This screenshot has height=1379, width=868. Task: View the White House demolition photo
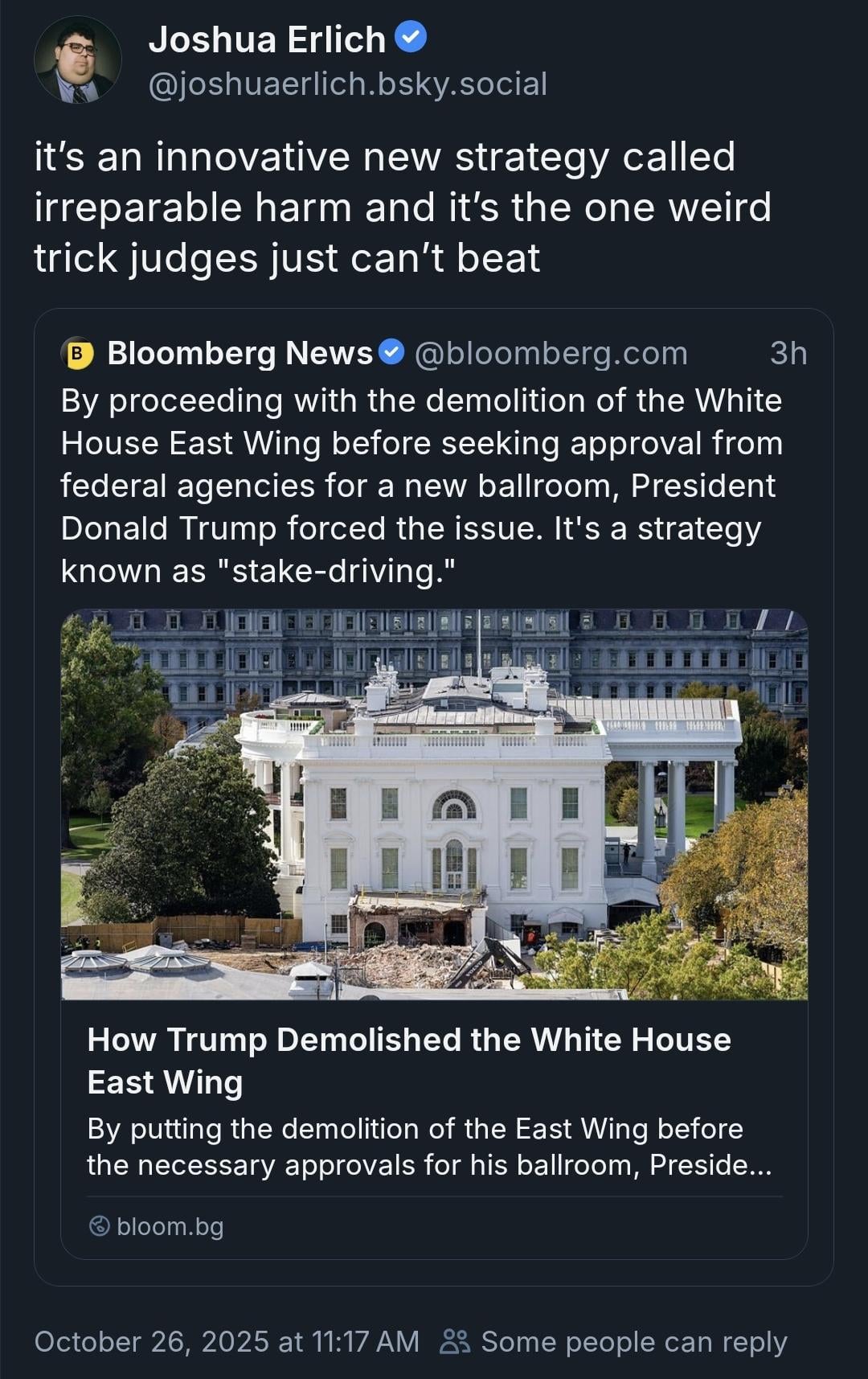pyautogui.click(x=434, y=804)
